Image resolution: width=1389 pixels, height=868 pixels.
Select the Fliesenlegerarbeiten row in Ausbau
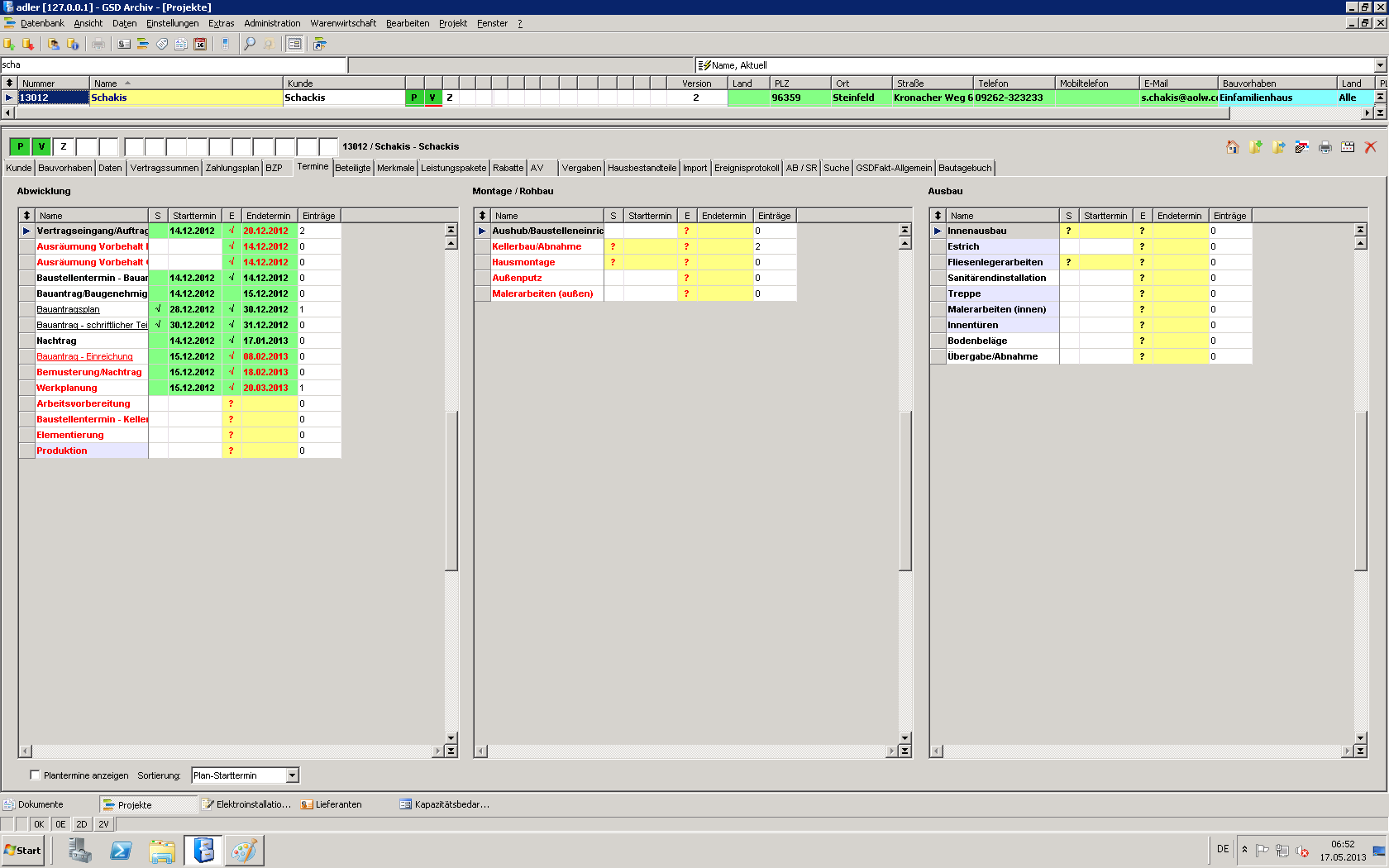[1091, 262]
